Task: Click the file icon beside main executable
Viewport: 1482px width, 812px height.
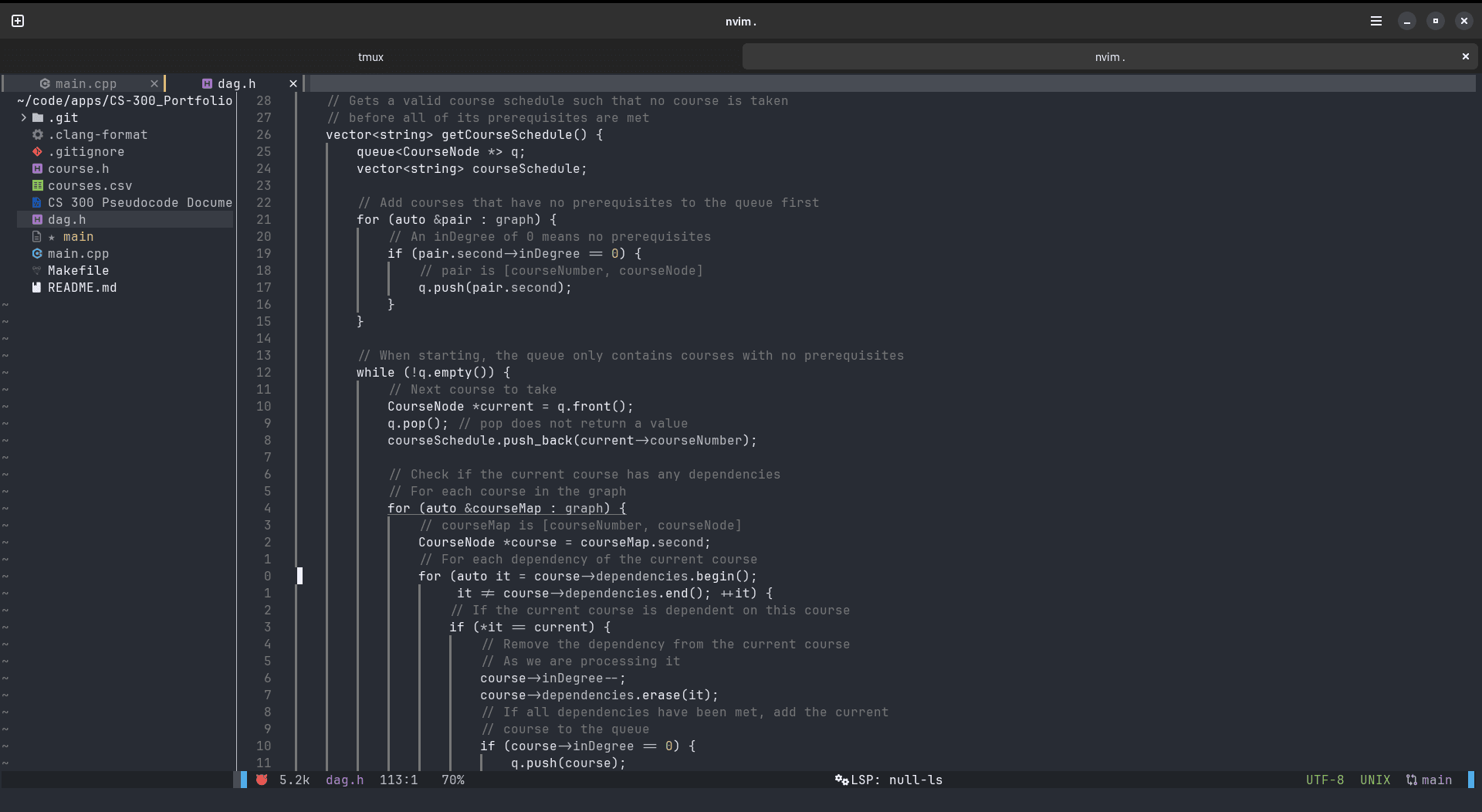Action: (x=37, y=236)
